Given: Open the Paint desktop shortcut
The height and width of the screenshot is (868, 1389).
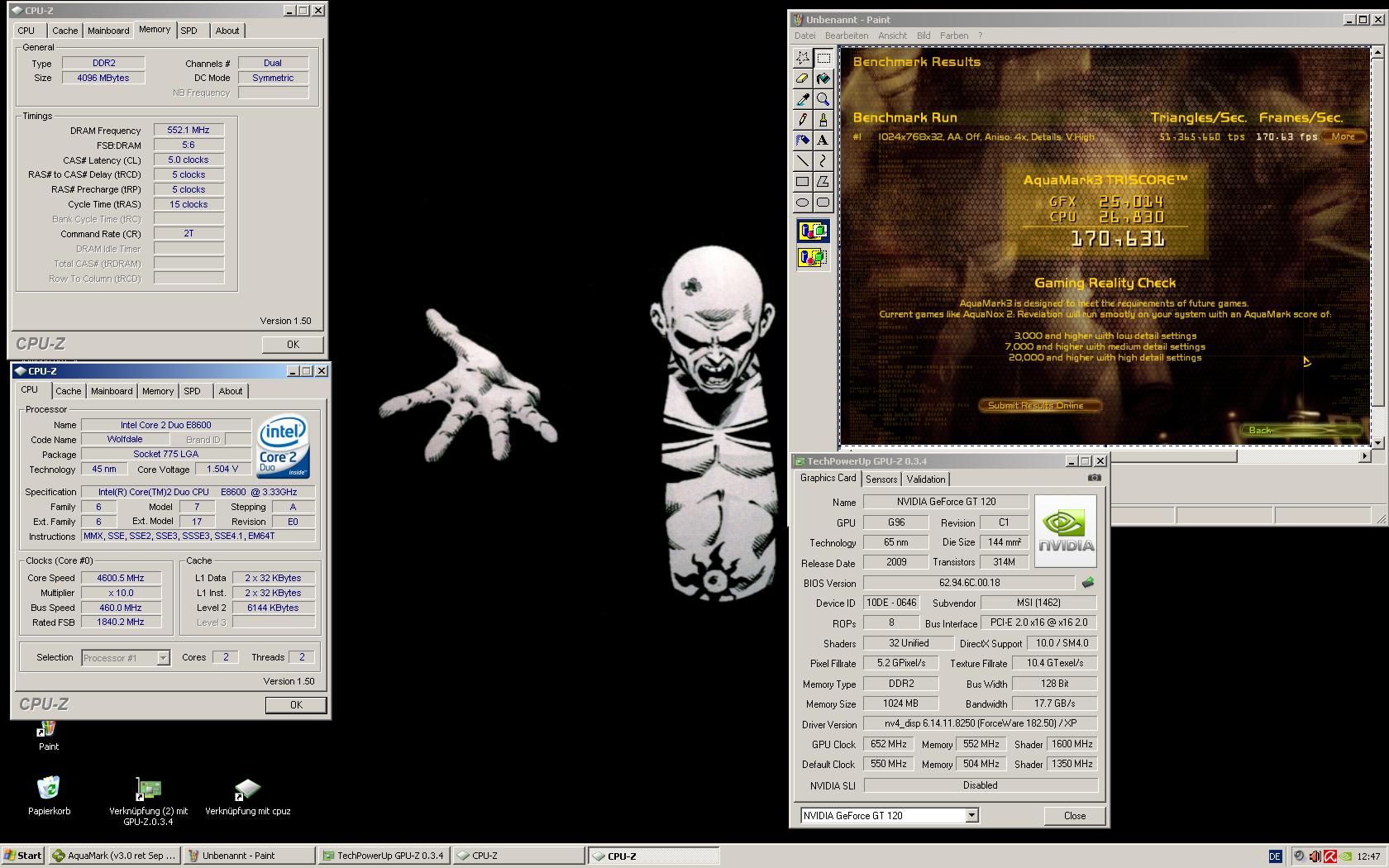Looking at the screenshot, I should point(48,735).
